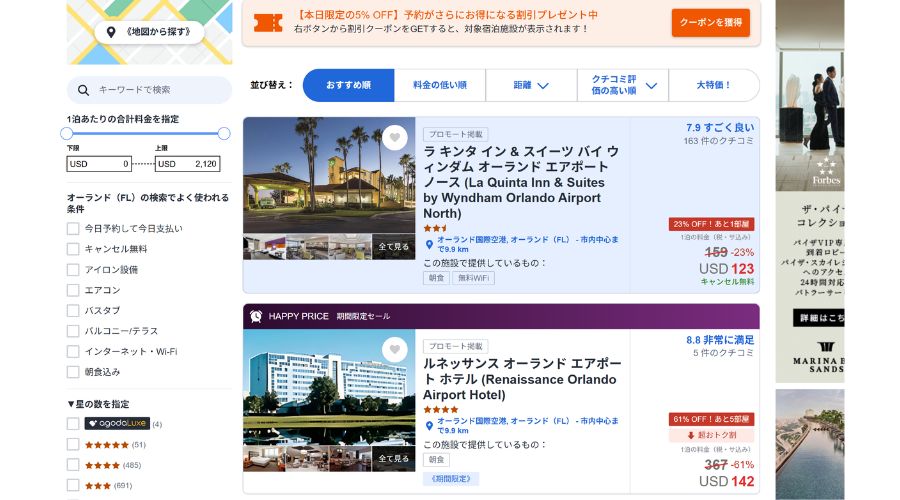Click Renaissance hotel four-star rating icons
Screen dimensions: 900x500
(x=441, y=410)
